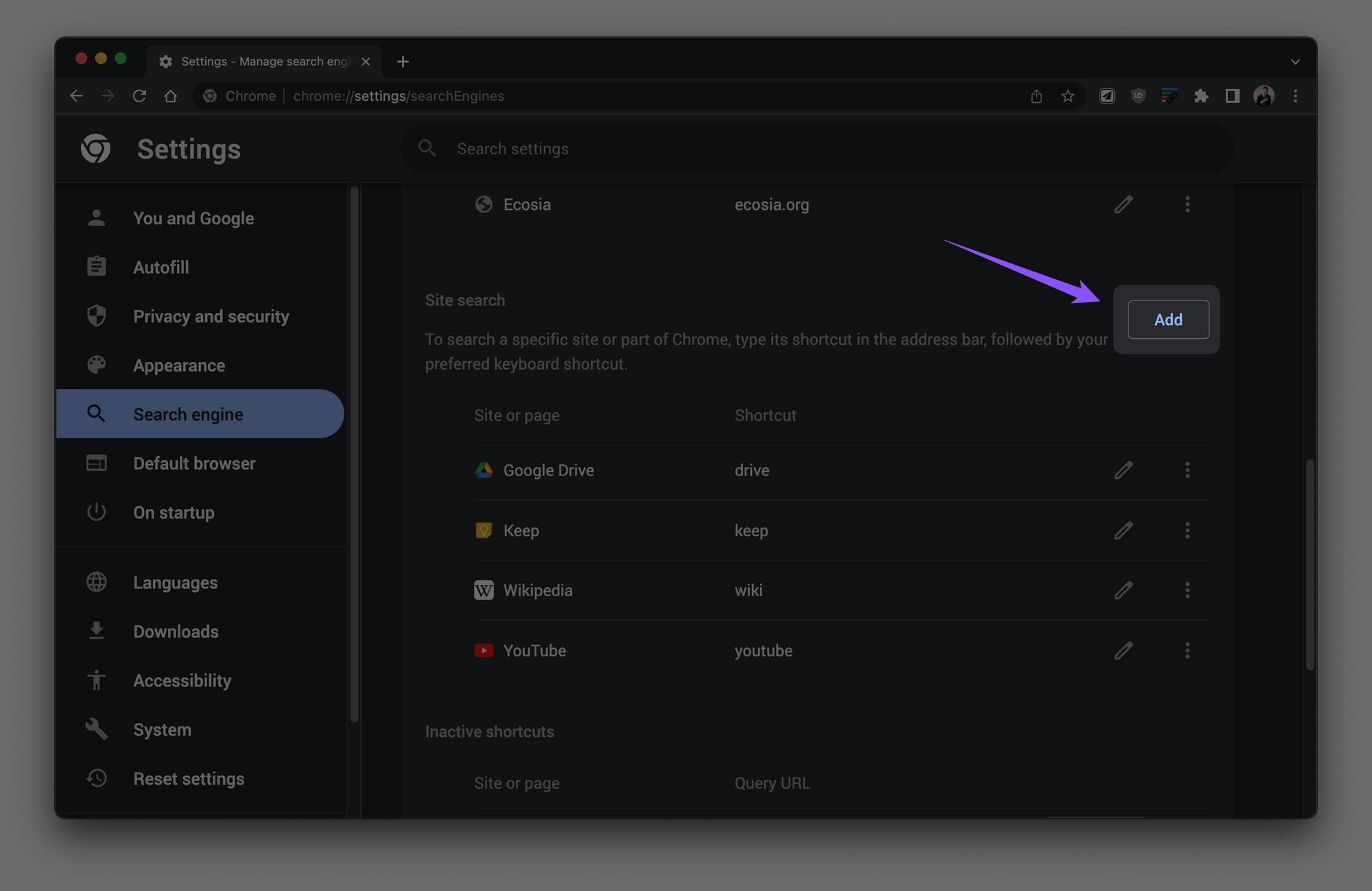1372x891 pixels.
Task: Open On startup settings
Action: pyautogui.click(x=200, y=512)
